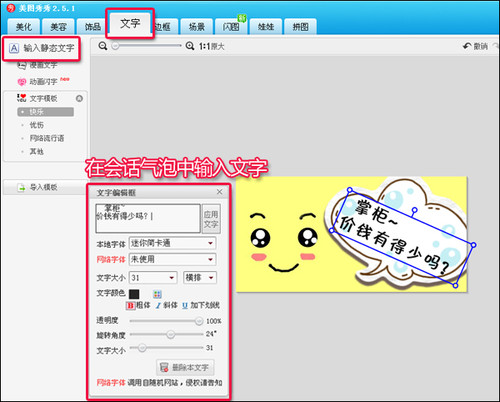Viewport: 500px width, 402px height.
Task: Click the 应用文字 button
Action: 211,219
